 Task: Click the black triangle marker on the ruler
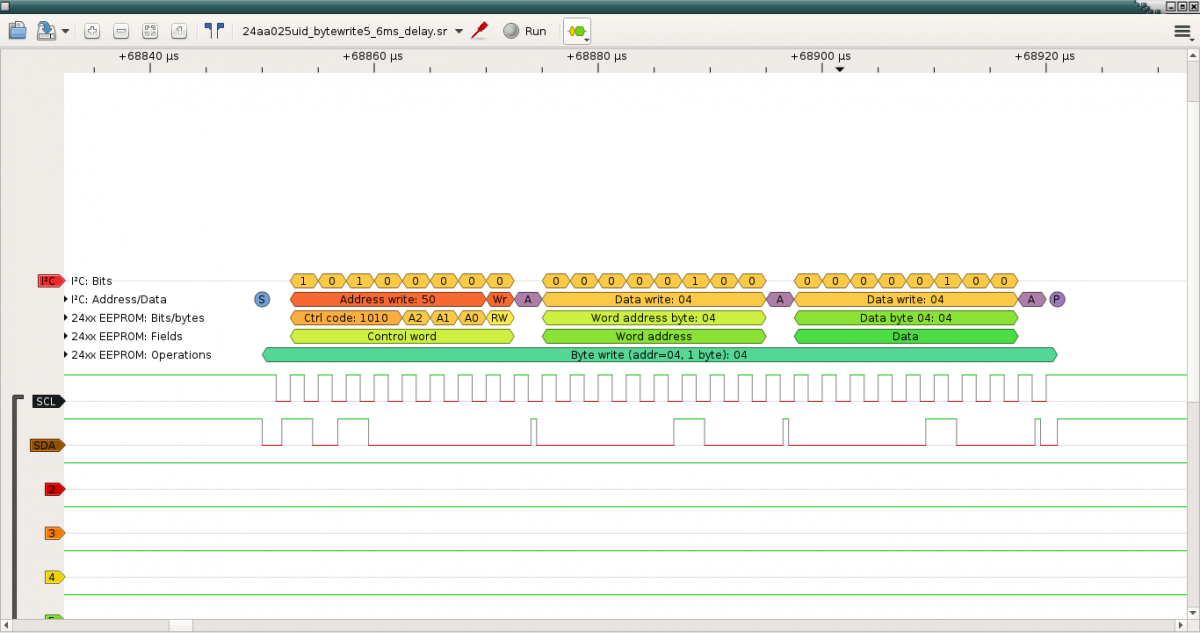point(840,70)
